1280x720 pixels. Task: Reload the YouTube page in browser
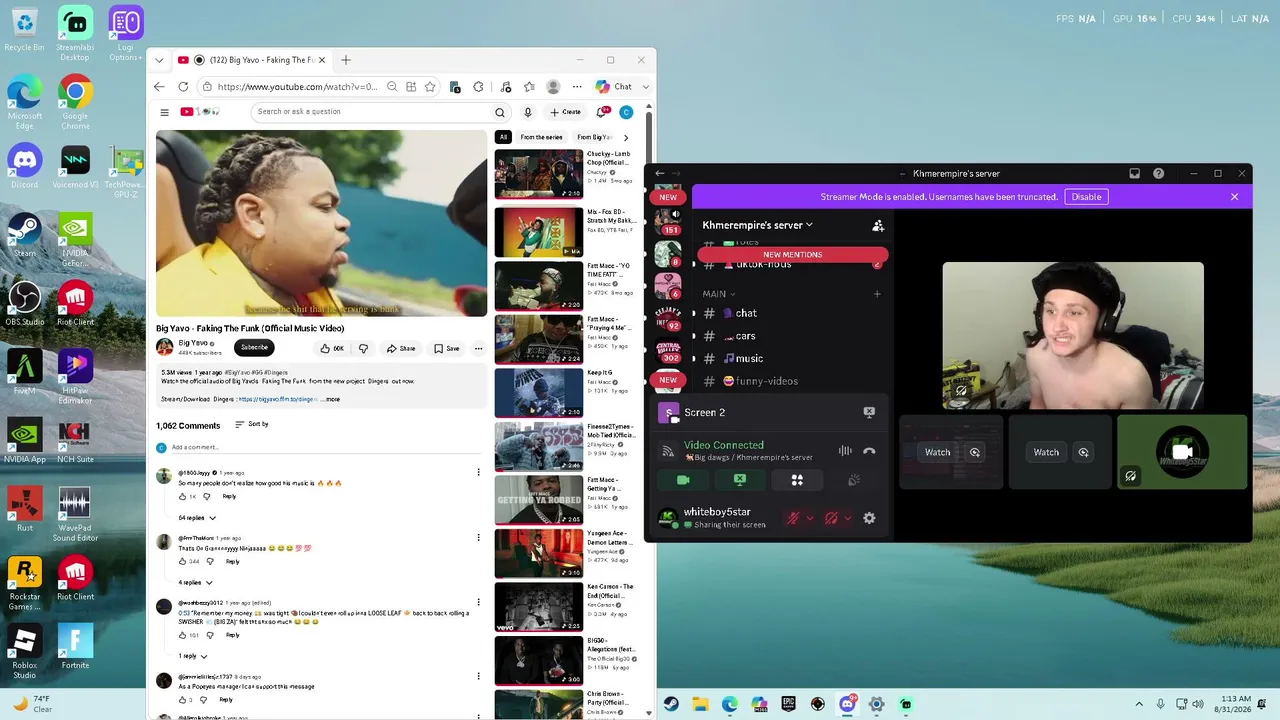click(x=183, y=87)
